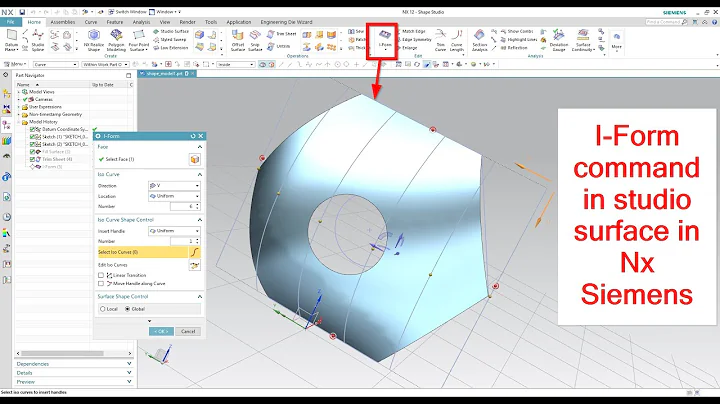Screen dimensions: 720x404
Task: Click the Select Iso Curves curve icon
Action: click(x=195, y=252)
